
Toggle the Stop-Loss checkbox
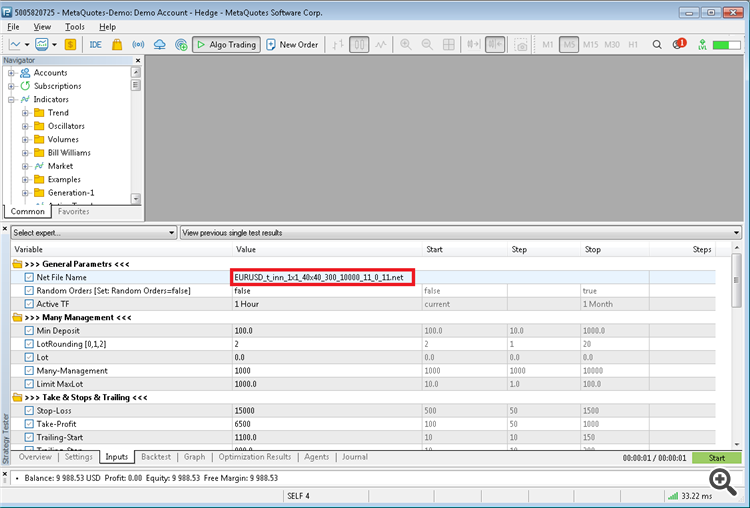(x=29, y=411)
